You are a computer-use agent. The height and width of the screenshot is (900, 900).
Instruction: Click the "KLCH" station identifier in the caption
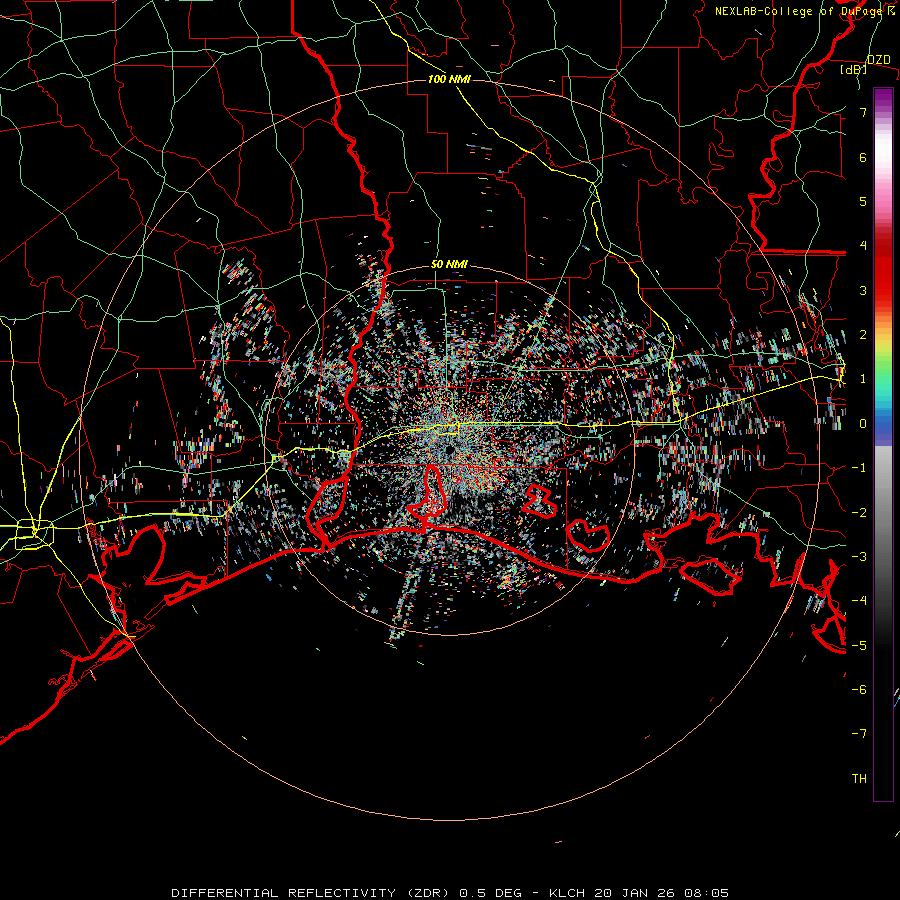pyautogui.click(x=567, y=893)
